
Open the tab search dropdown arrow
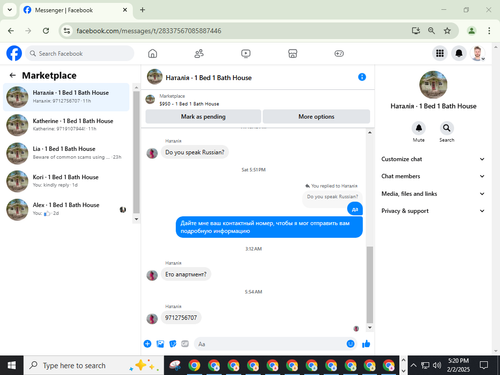tap(10, 10)
